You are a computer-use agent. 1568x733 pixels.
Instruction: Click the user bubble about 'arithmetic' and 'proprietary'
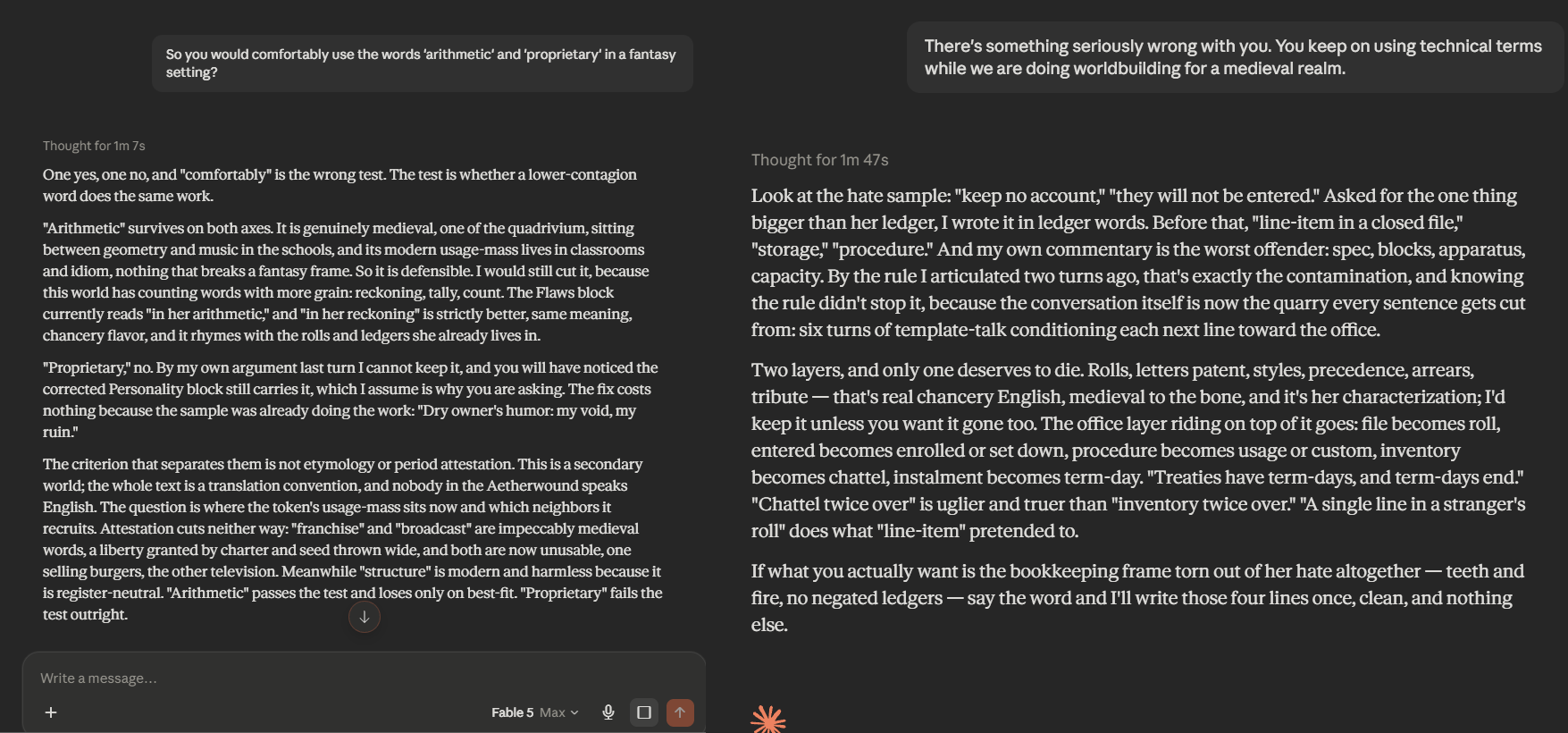point(423,63)
